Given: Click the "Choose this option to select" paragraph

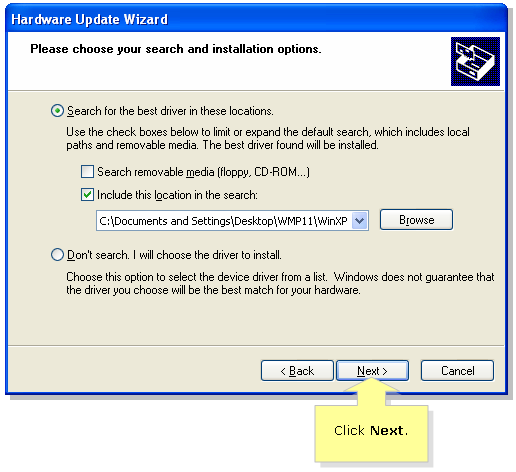Looking at the screenshot, I should pyautogui.click(x=280, y=283).
